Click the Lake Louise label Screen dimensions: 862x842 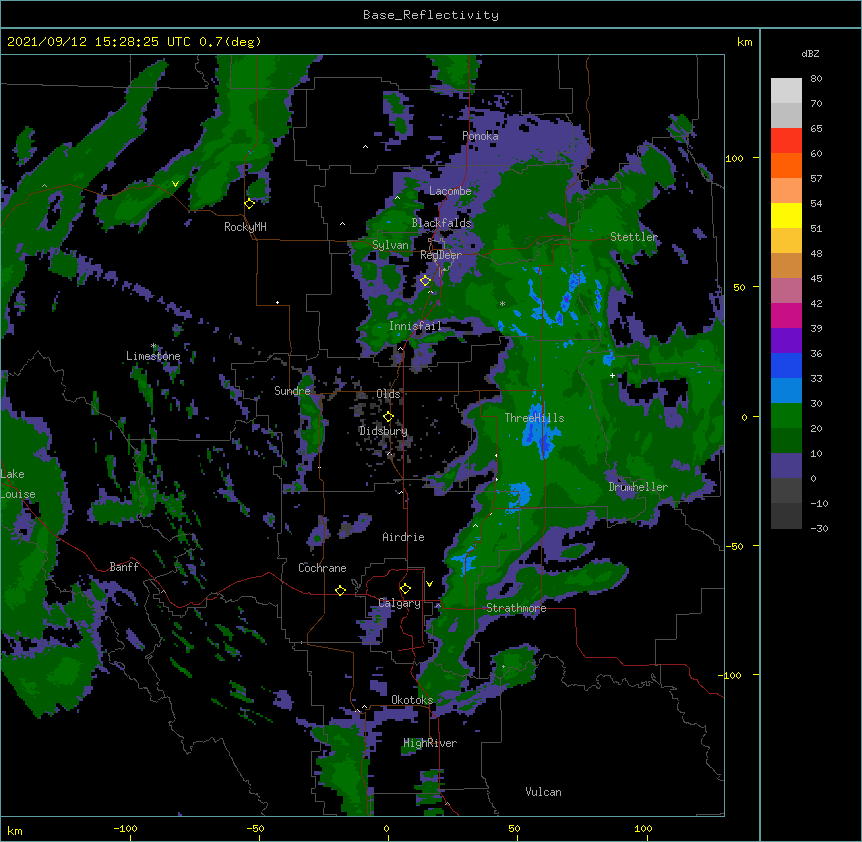click(18, 484)
